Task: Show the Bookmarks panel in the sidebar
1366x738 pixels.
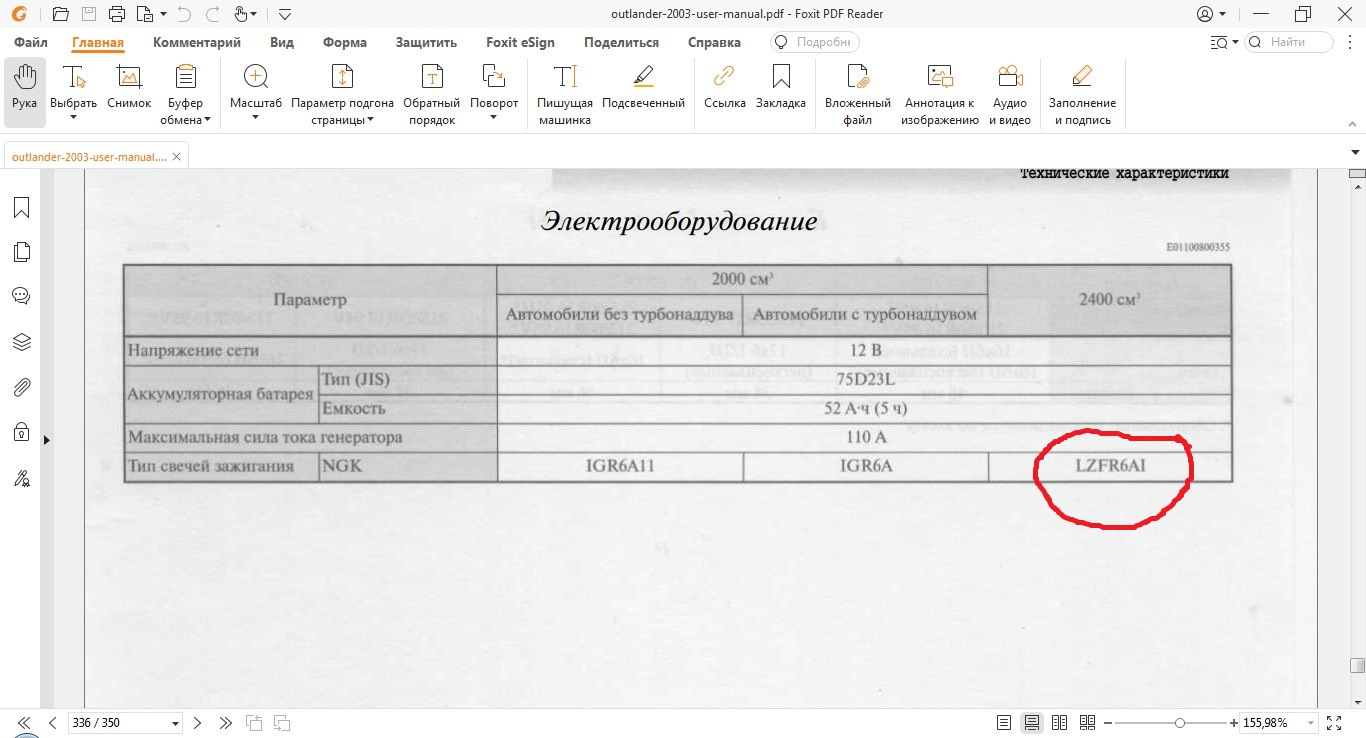Action: [x=22, y=207]
